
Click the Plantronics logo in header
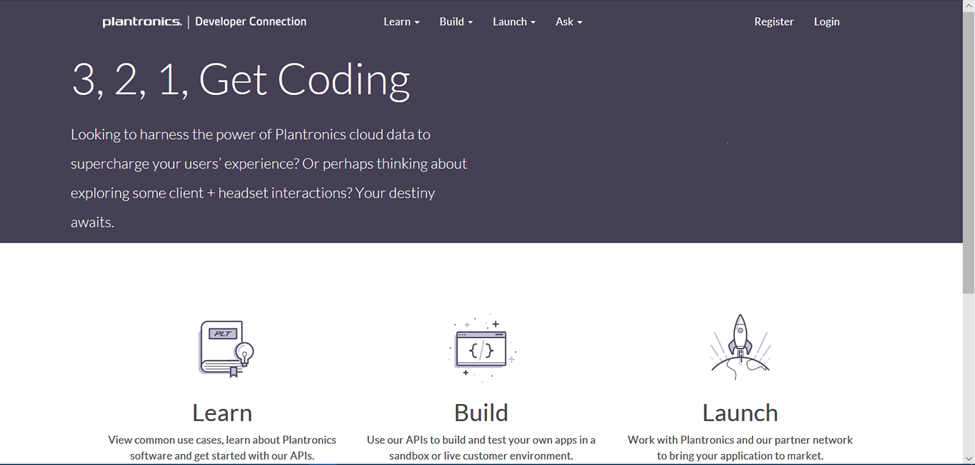[x=142, y=22]
